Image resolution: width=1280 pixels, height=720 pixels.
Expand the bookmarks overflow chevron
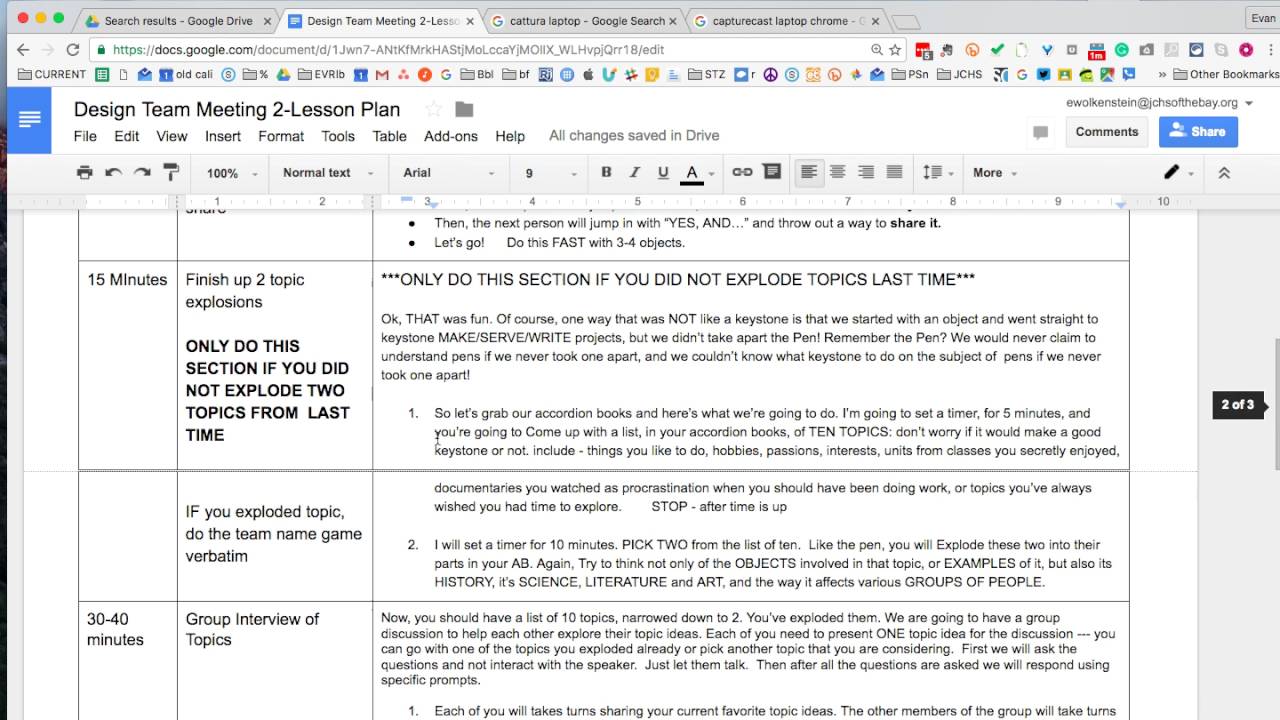(x=1162, y=74)
